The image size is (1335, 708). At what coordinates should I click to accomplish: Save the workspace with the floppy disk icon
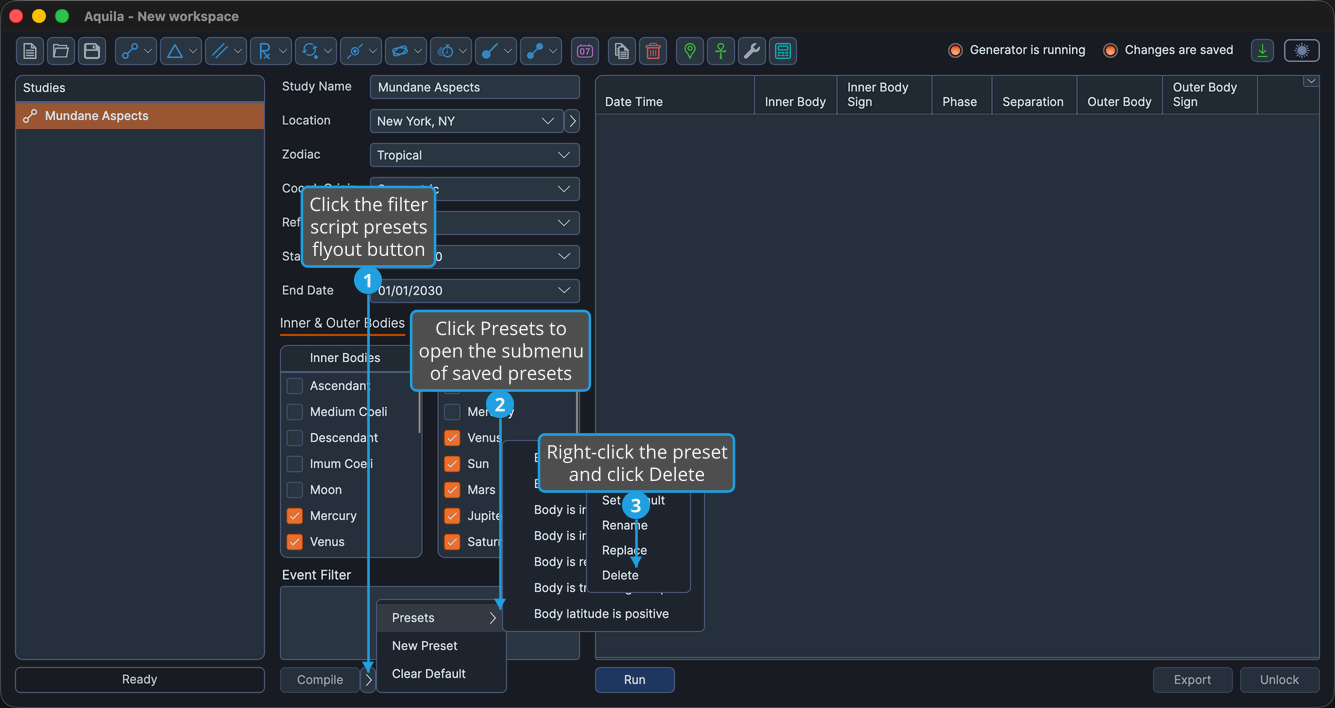coord(92,51)
